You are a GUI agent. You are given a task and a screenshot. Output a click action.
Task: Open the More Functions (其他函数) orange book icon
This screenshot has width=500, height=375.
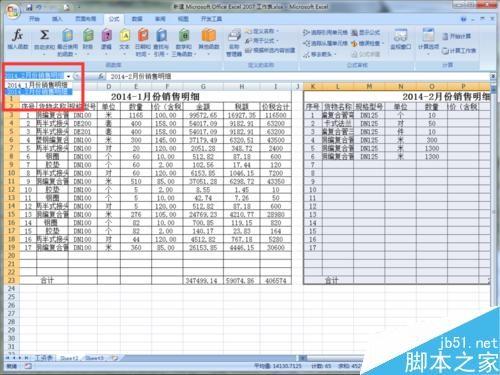(209, 35)
